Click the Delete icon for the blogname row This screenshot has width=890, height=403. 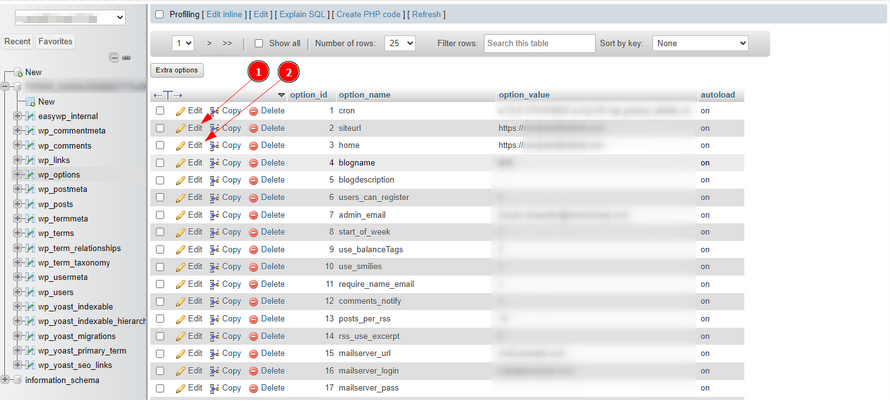(x=254, y=163)
